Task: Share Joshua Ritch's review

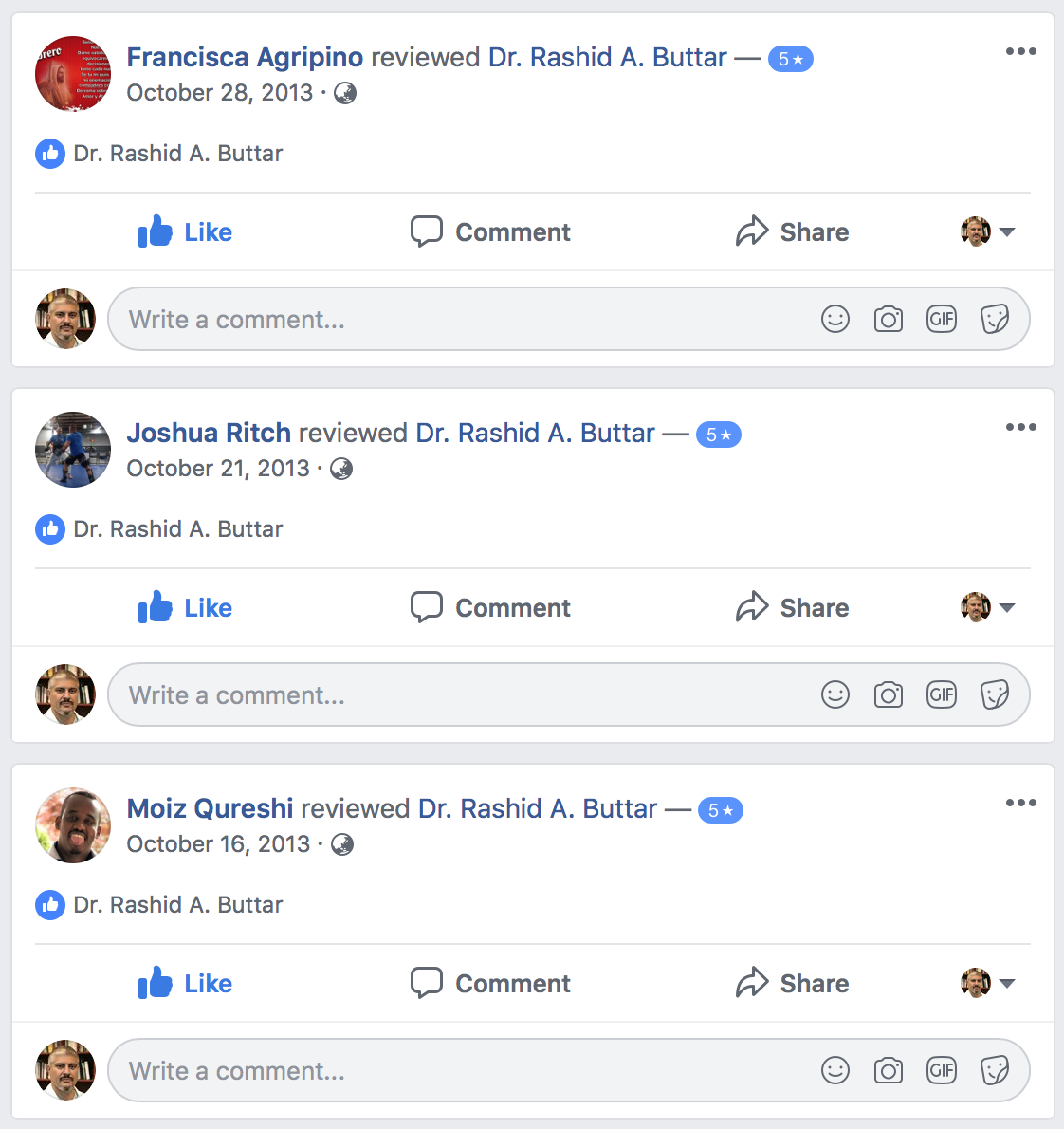Action: tap(792, 608)
